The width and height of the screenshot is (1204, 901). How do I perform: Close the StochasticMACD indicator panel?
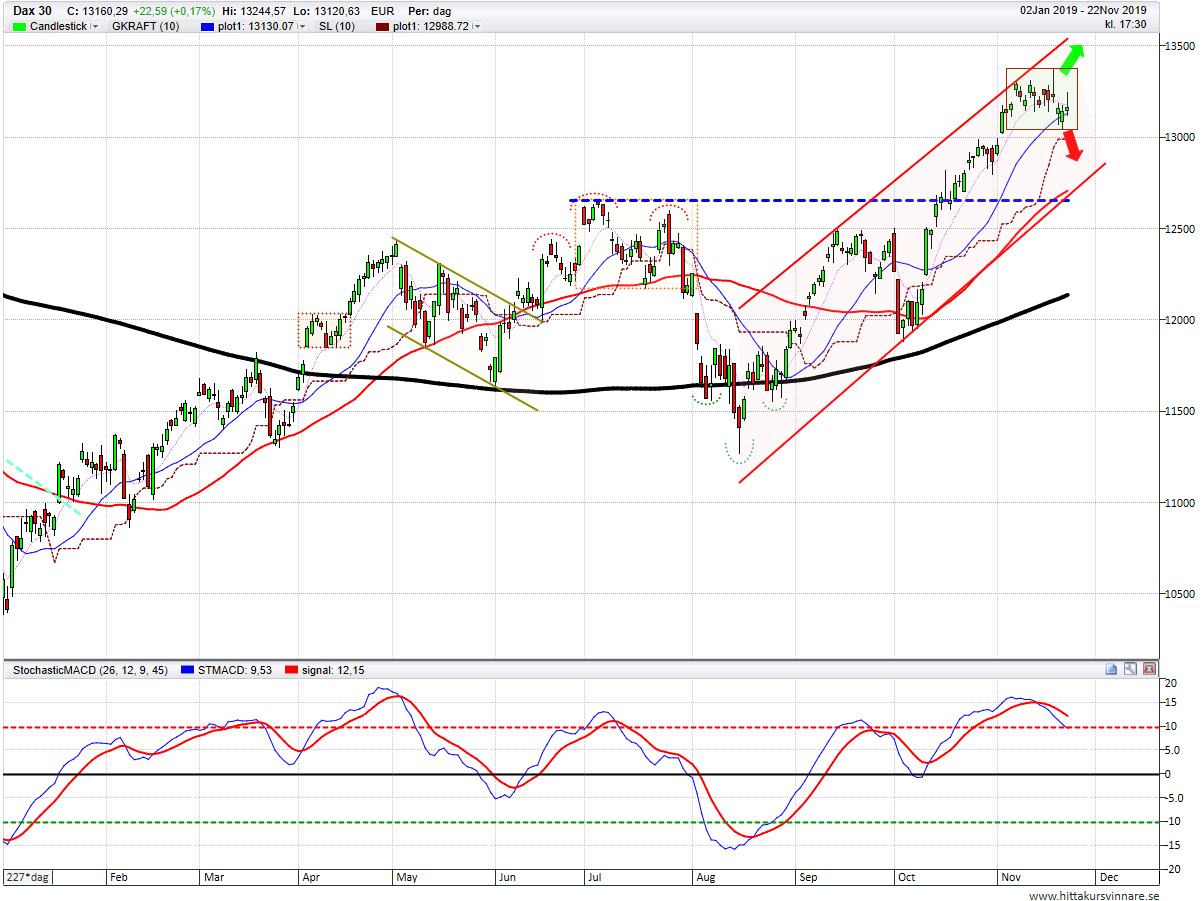click(x=1149, y=669)
